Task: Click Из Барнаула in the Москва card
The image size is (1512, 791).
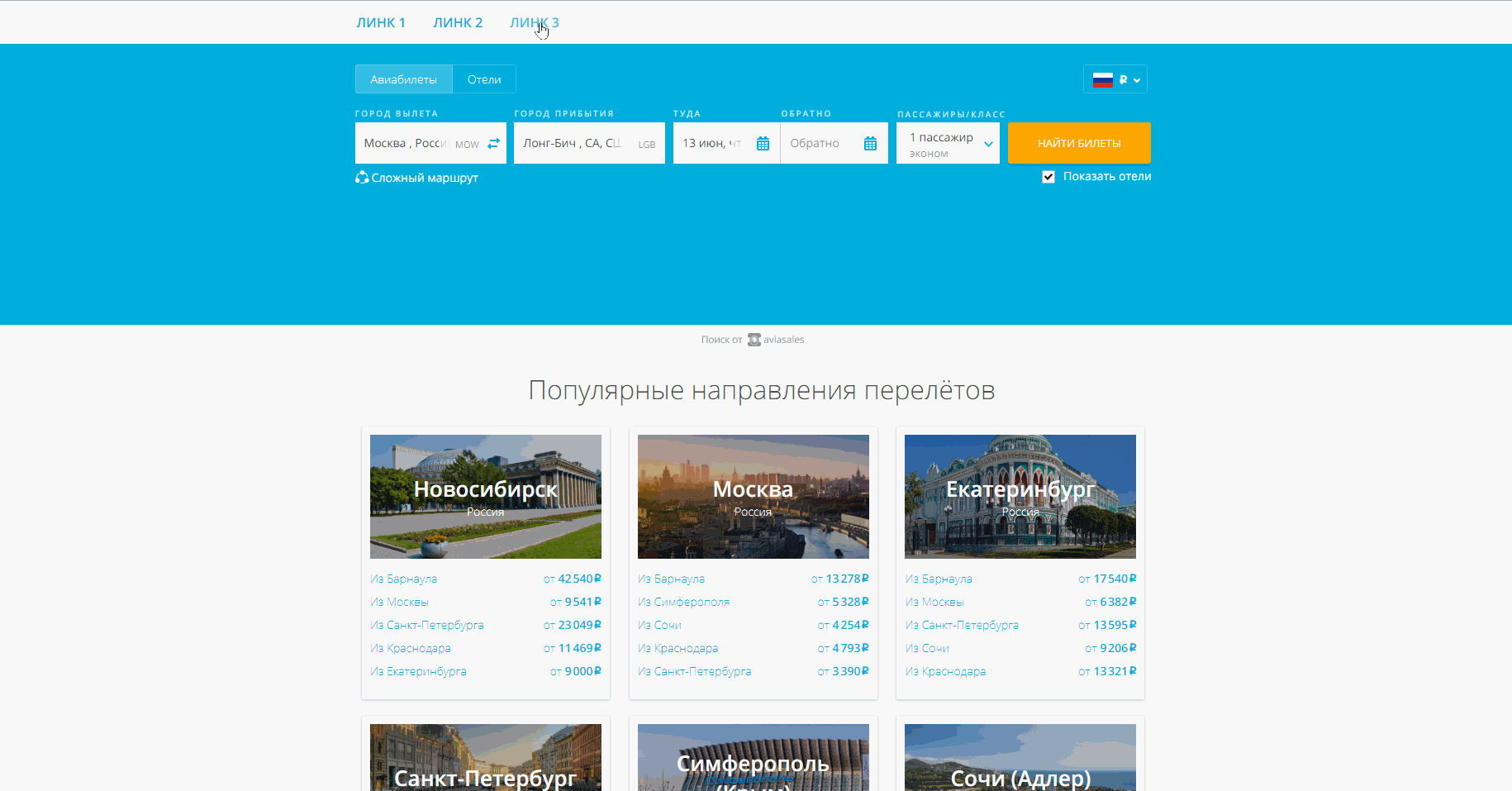Action: click(x=672, y=579)
